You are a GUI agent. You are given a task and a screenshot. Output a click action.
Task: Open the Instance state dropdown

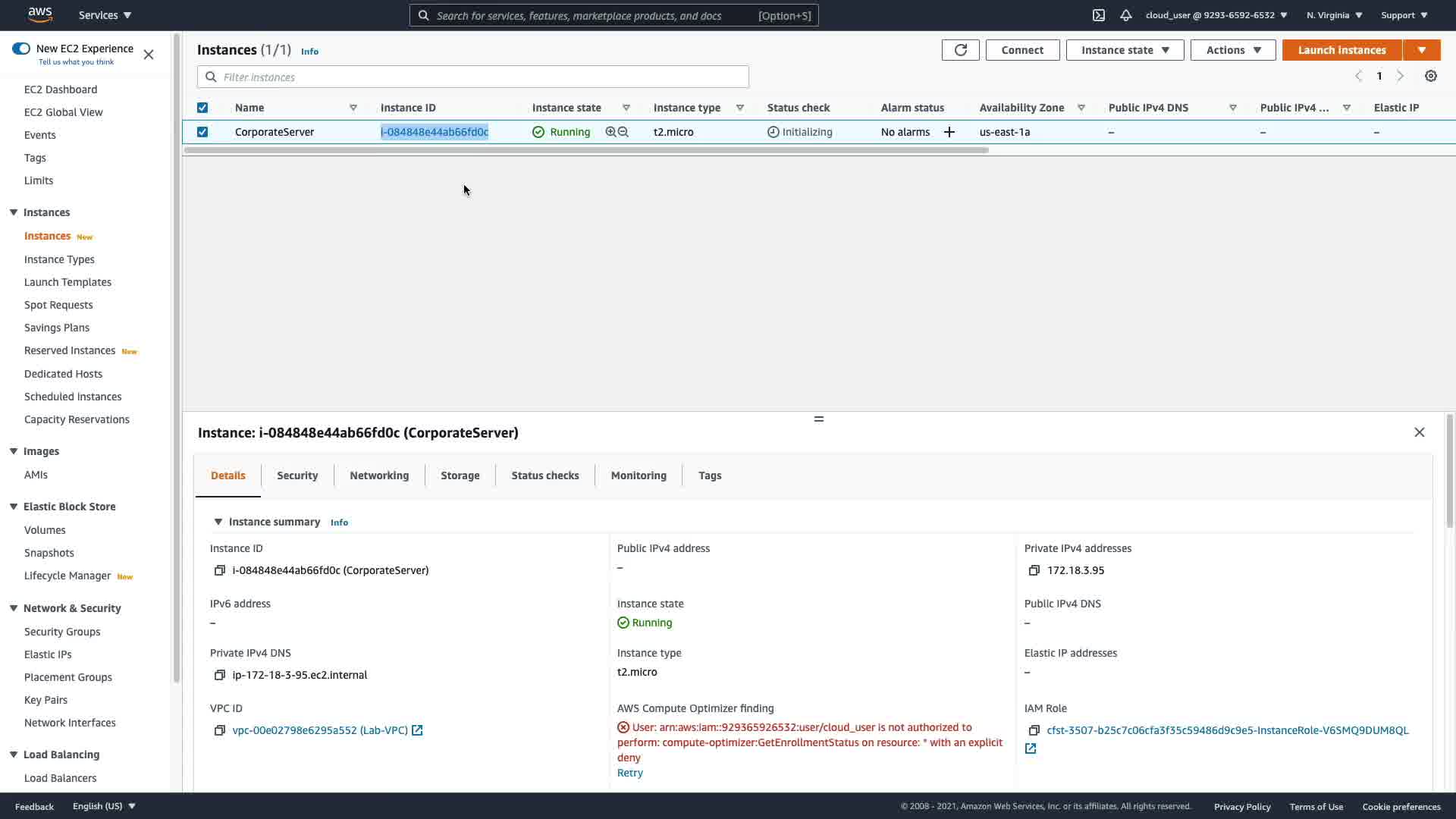[x=1125, y=50]
